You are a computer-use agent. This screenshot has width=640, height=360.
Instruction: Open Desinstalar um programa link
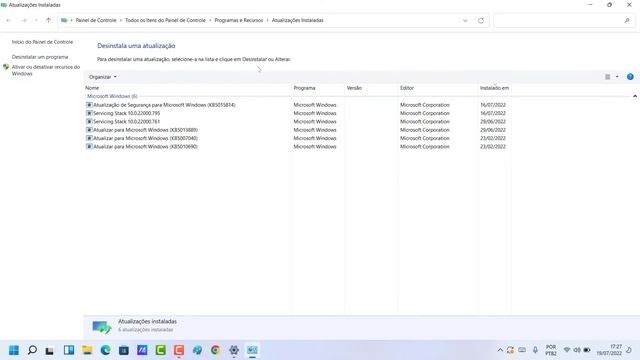[40, 57]
